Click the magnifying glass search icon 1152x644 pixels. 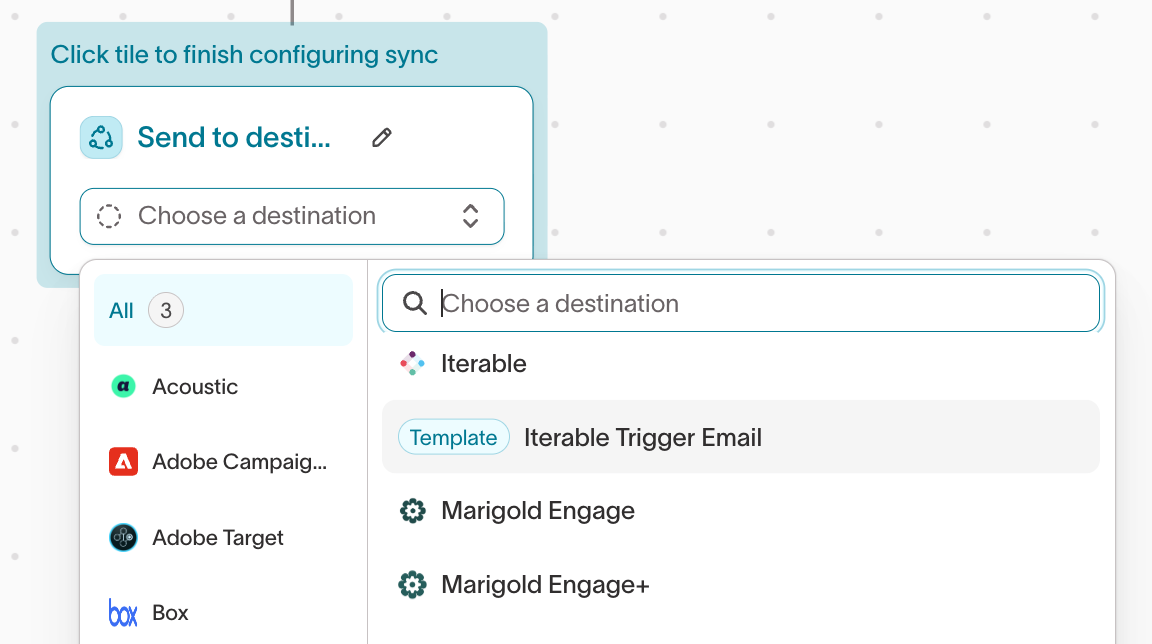[x=415, y=304]
